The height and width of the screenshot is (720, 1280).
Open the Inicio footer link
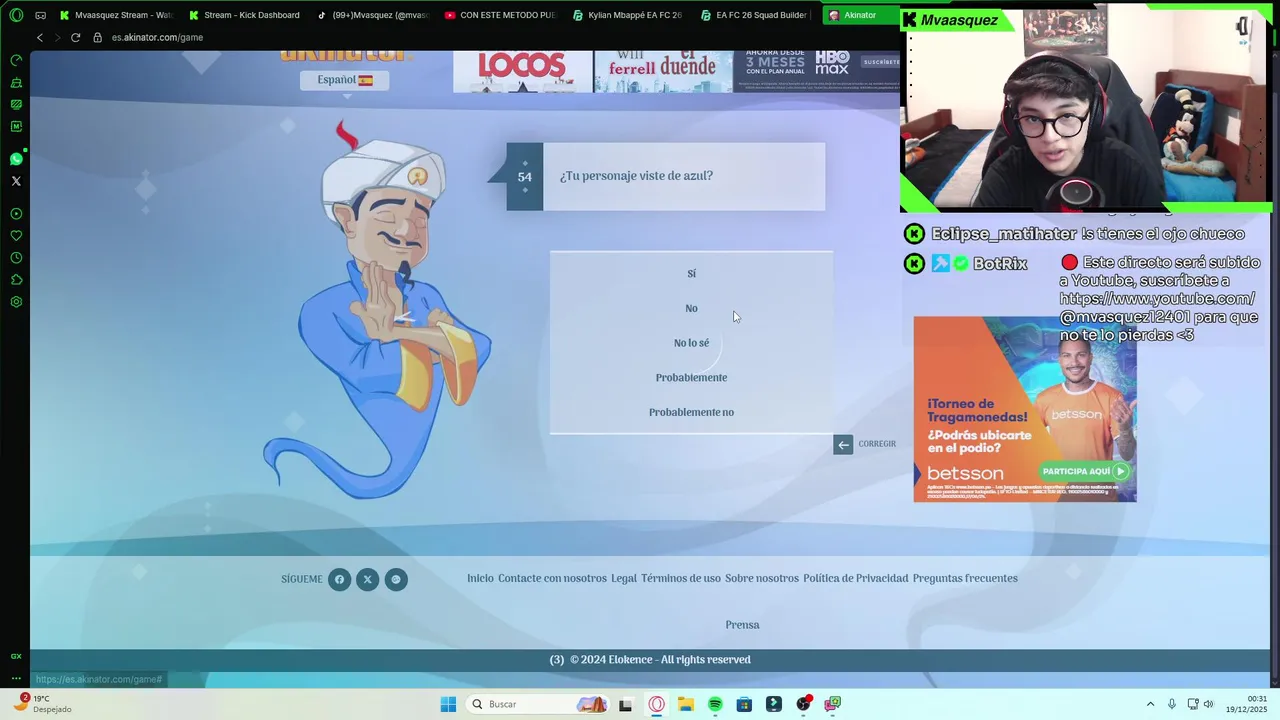480,578
